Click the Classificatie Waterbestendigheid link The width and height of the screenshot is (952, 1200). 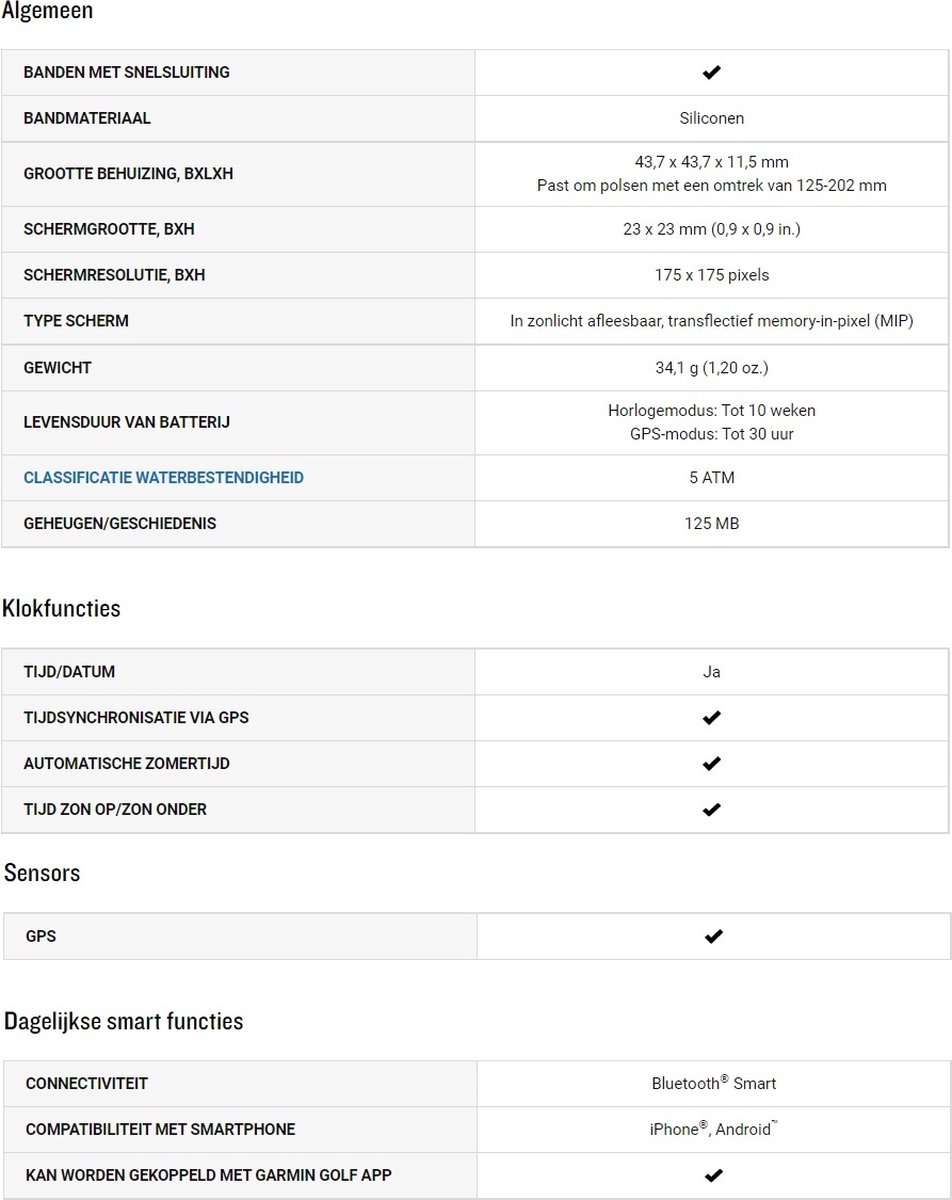163,478
